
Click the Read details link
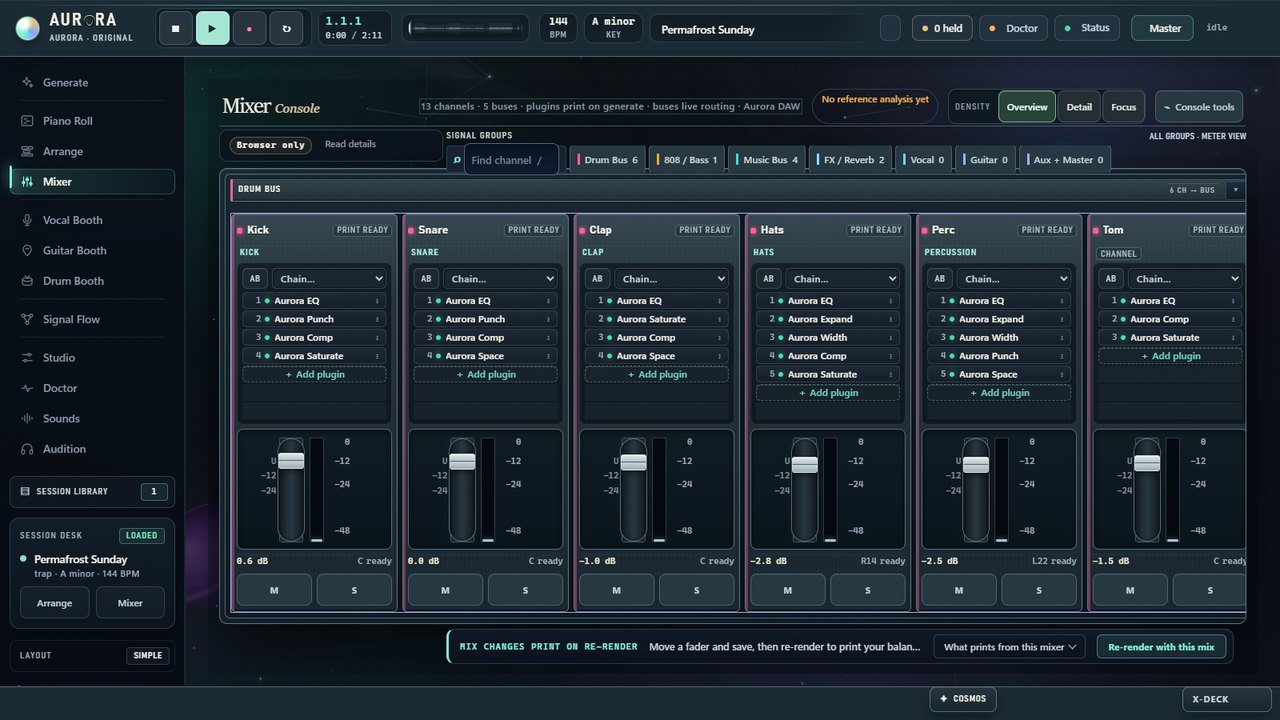point(350,144)
